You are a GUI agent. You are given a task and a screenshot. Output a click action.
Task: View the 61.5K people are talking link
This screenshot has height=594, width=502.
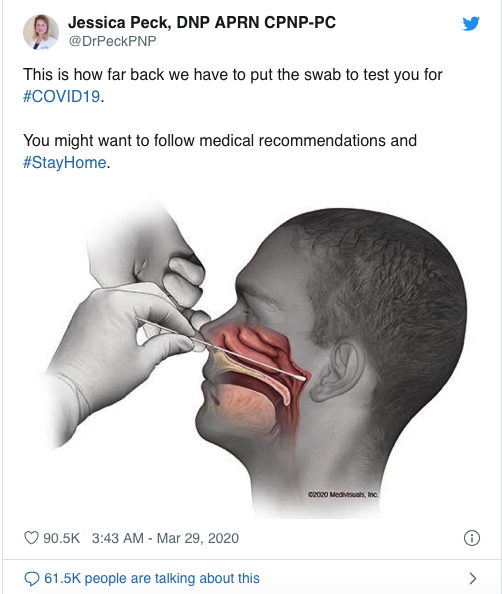click(x=152, y=578)
